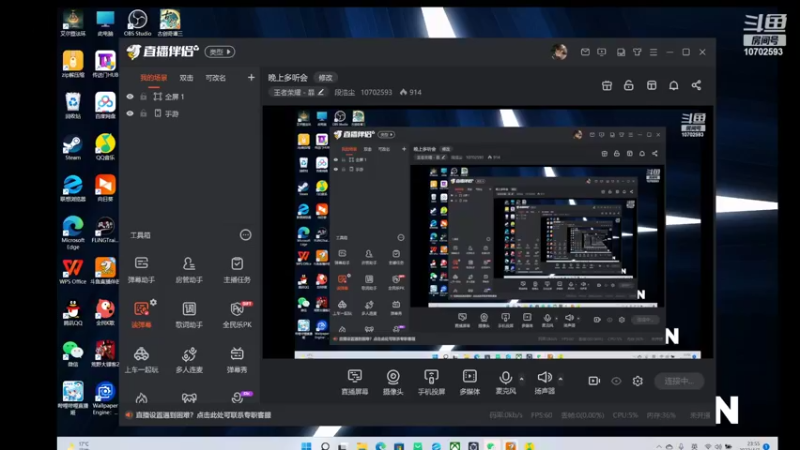The width and height of the screenshot is (800, 450).
Task: Expand the speaker options arrow
Action: tap(560, 379)
